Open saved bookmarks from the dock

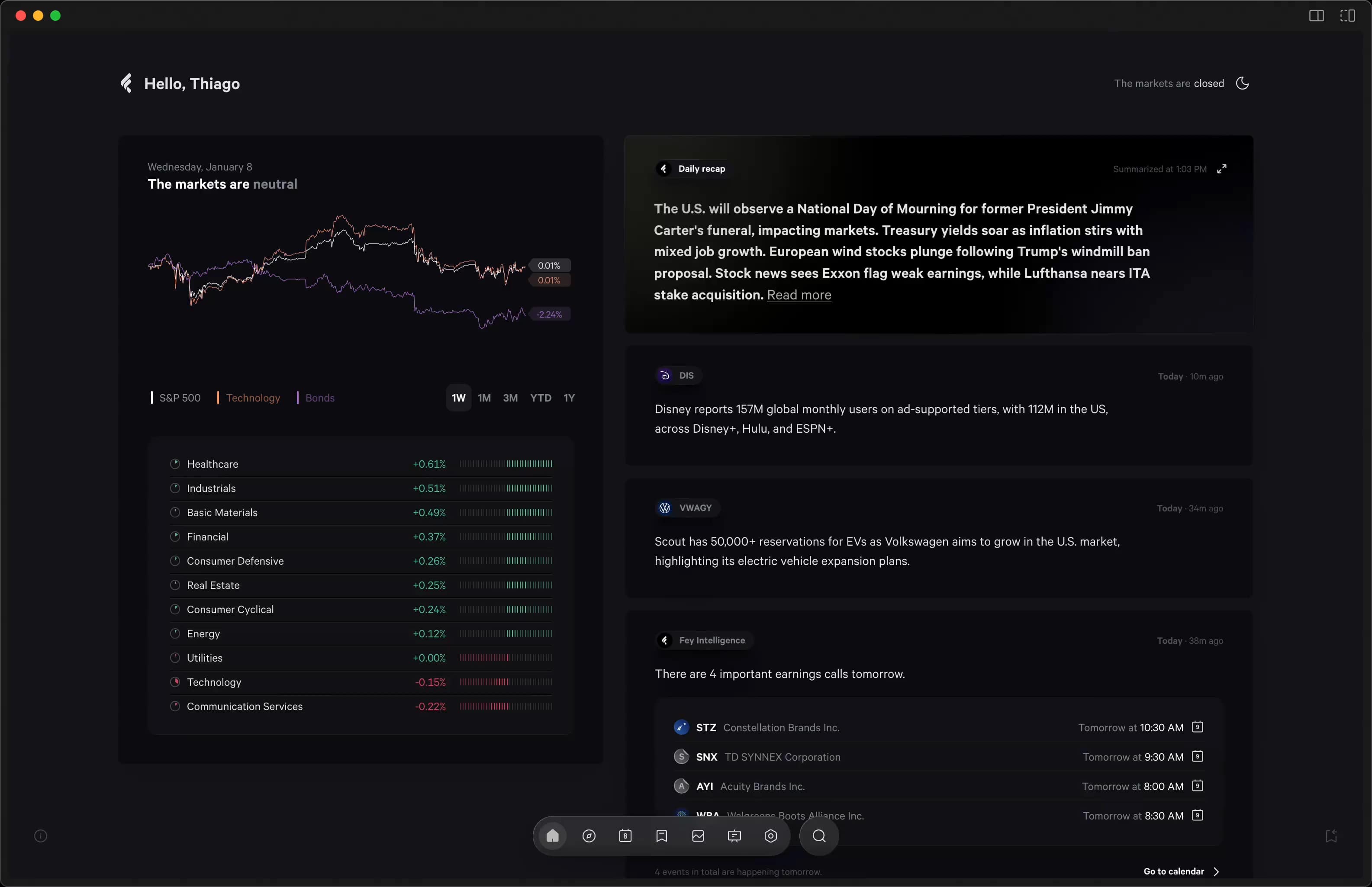point(662,836)
